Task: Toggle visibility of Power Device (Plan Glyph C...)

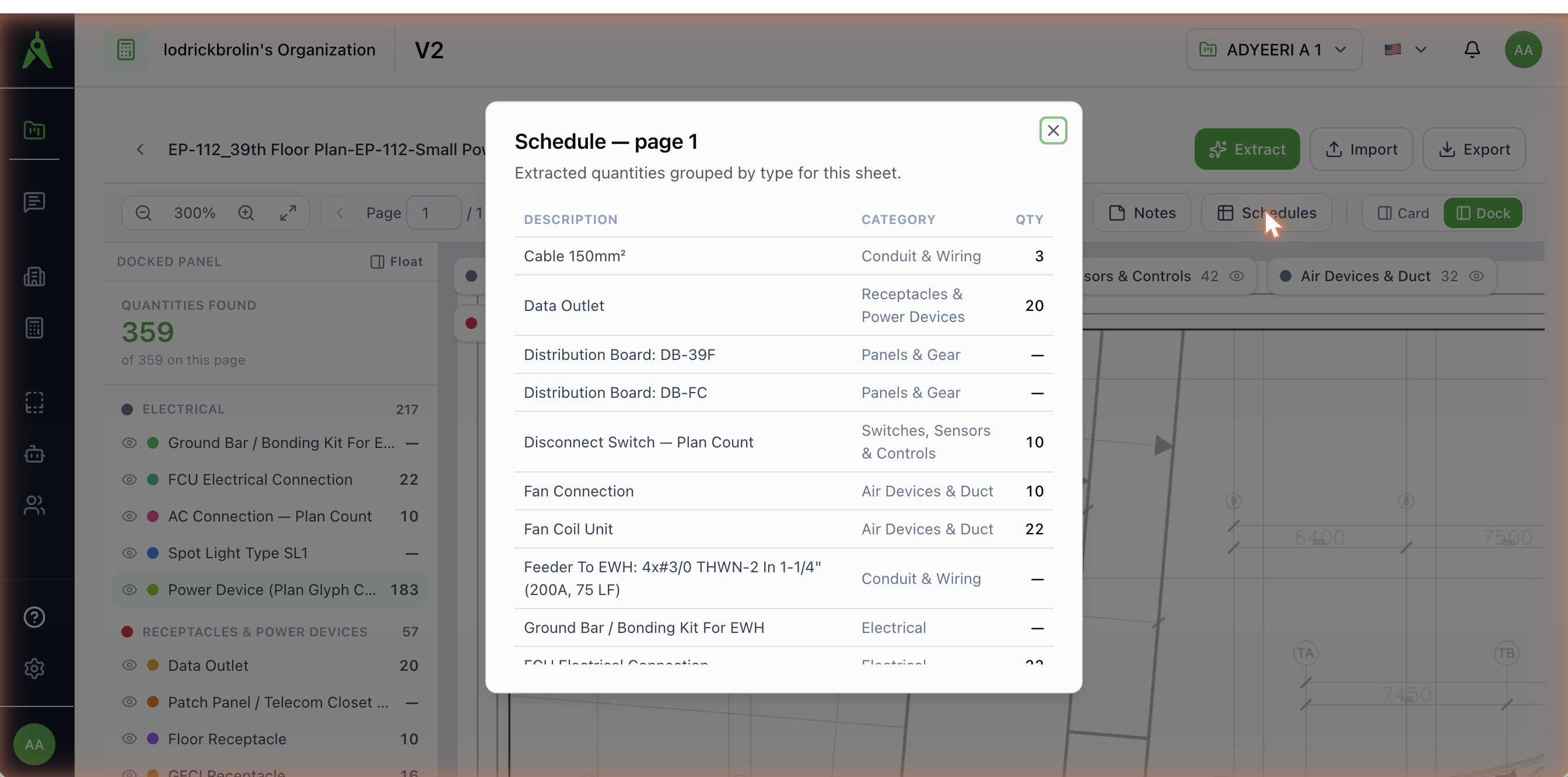Action: point(129,589)
